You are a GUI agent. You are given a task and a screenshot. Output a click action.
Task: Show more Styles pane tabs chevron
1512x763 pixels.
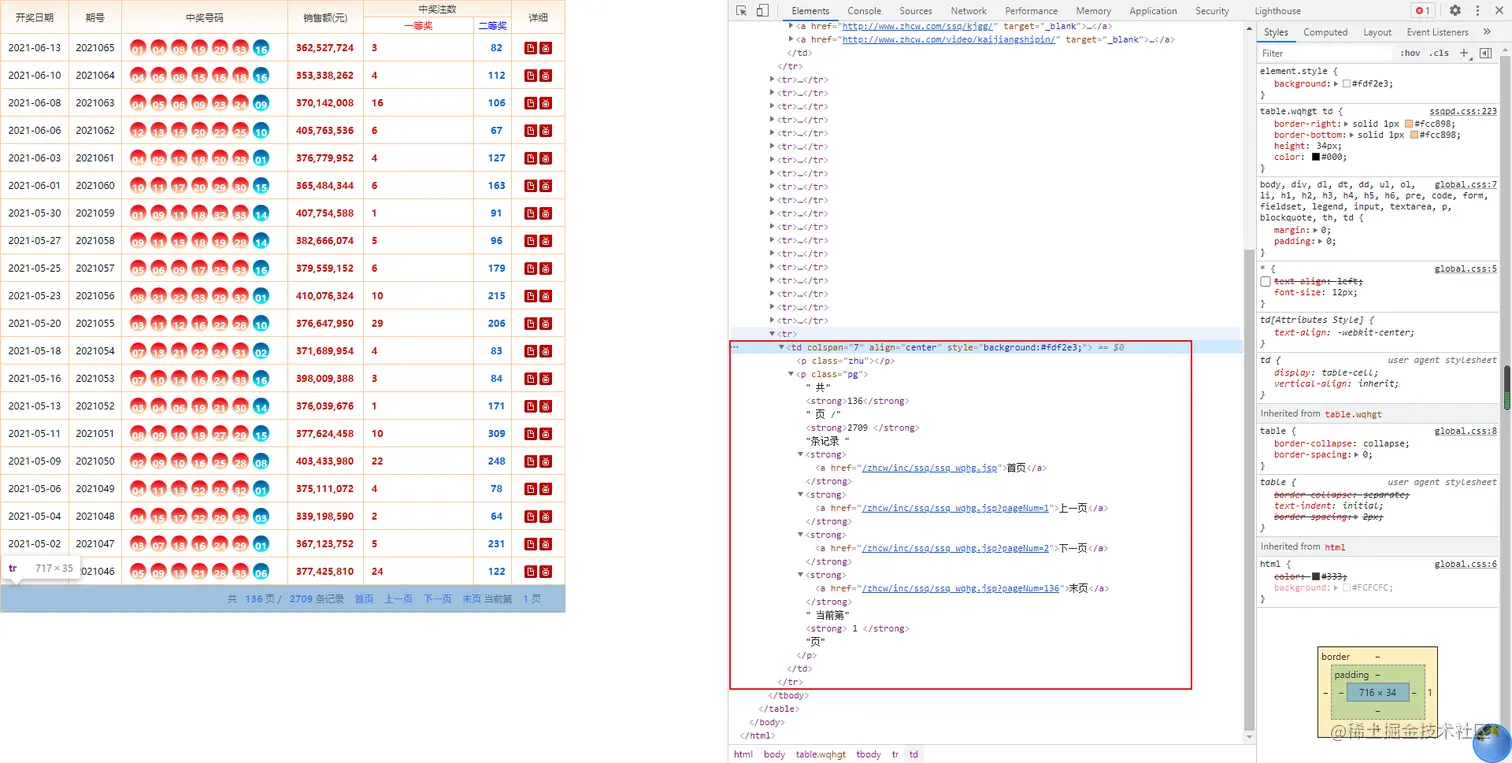pyautogui.click(x=1487, y=32)
